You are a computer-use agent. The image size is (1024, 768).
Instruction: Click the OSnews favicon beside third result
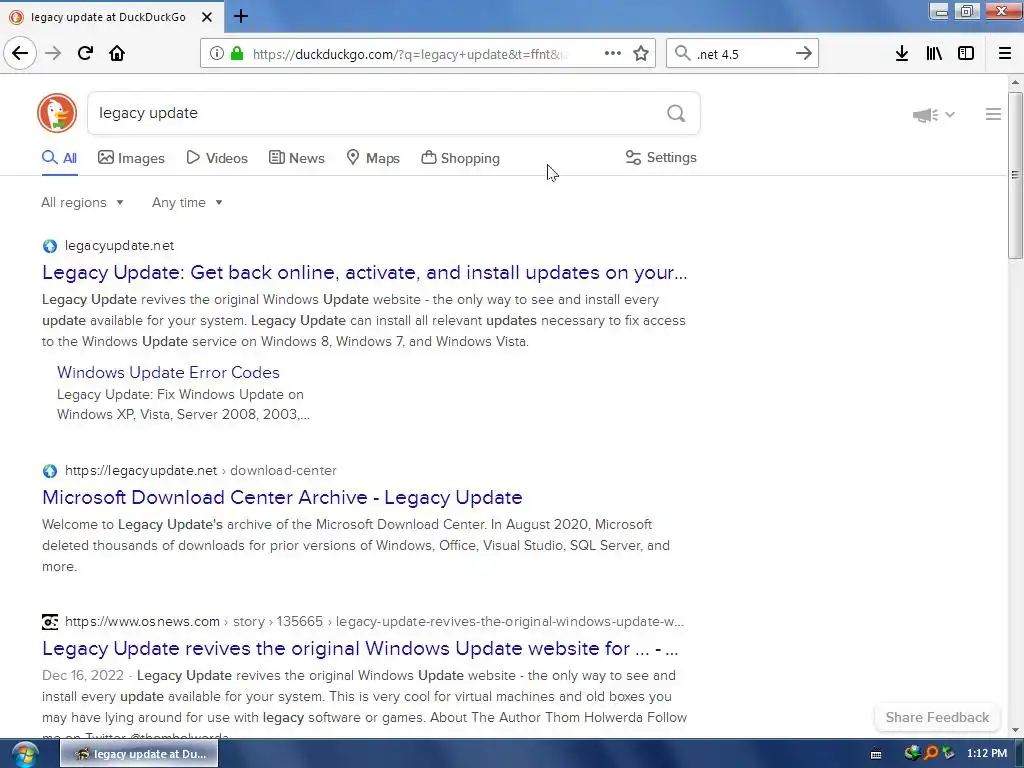coord(50,622)
